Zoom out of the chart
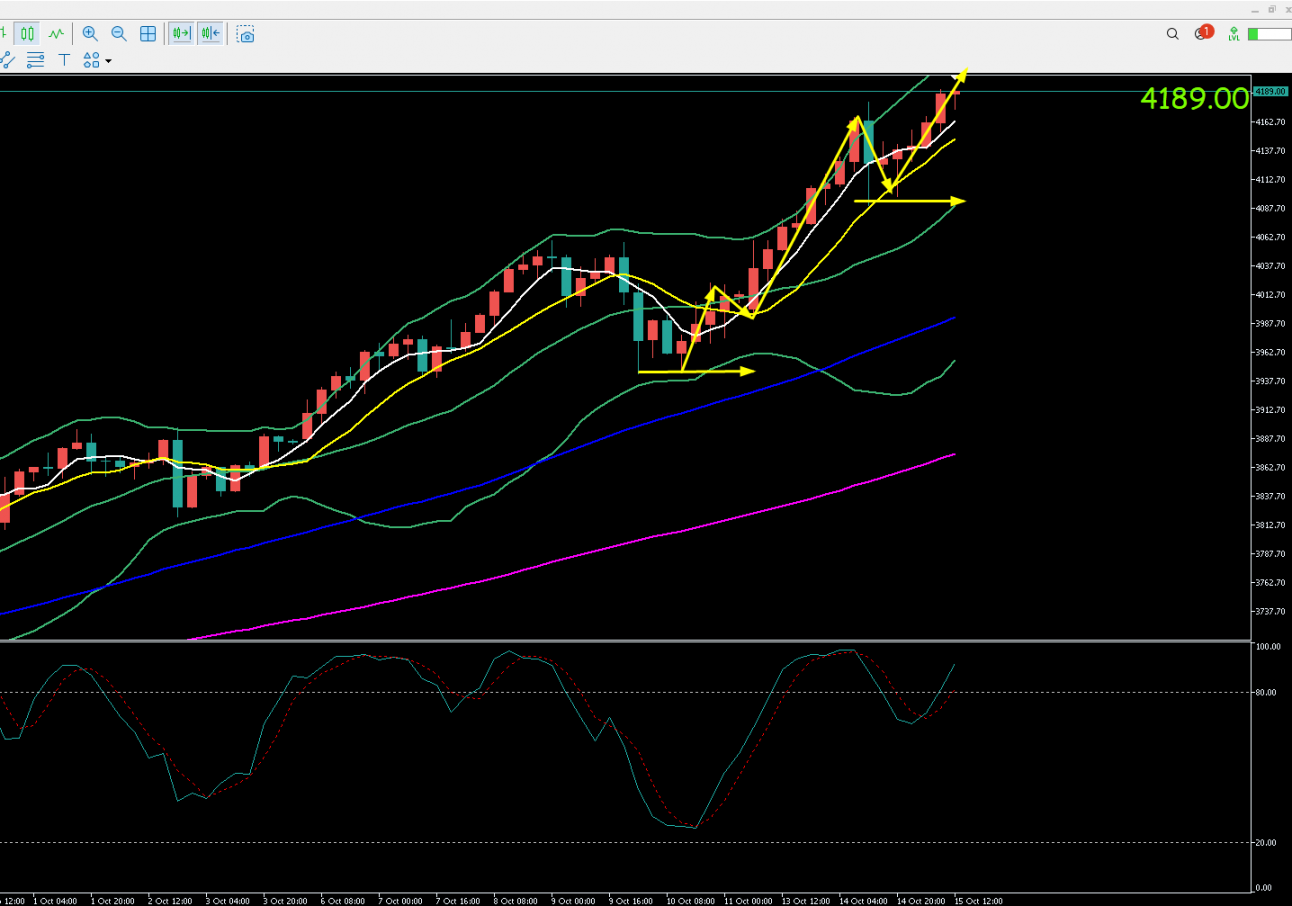 [x=119, y=33]
